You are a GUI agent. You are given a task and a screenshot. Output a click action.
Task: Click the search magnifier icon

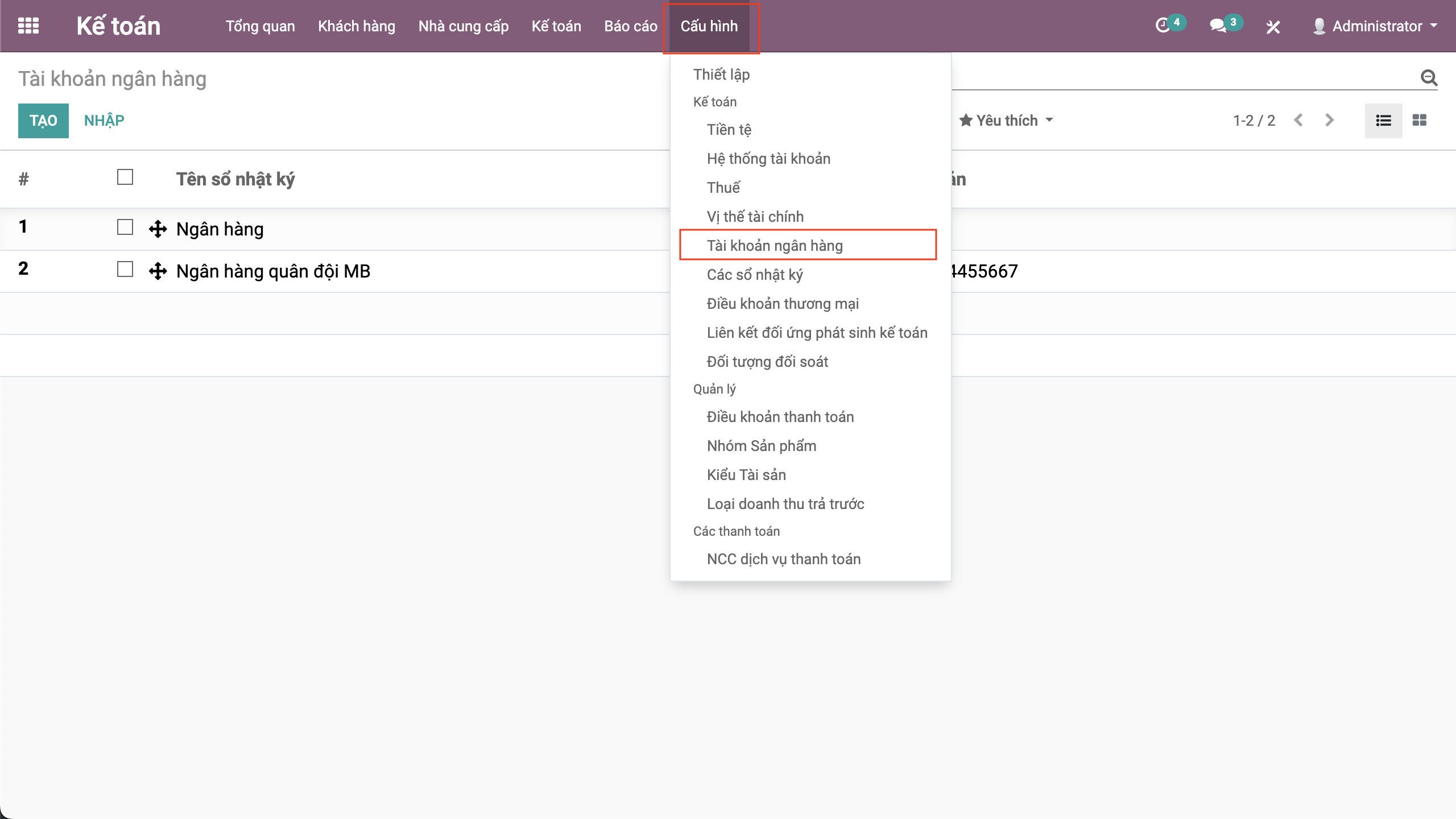tap(1429, 77)
